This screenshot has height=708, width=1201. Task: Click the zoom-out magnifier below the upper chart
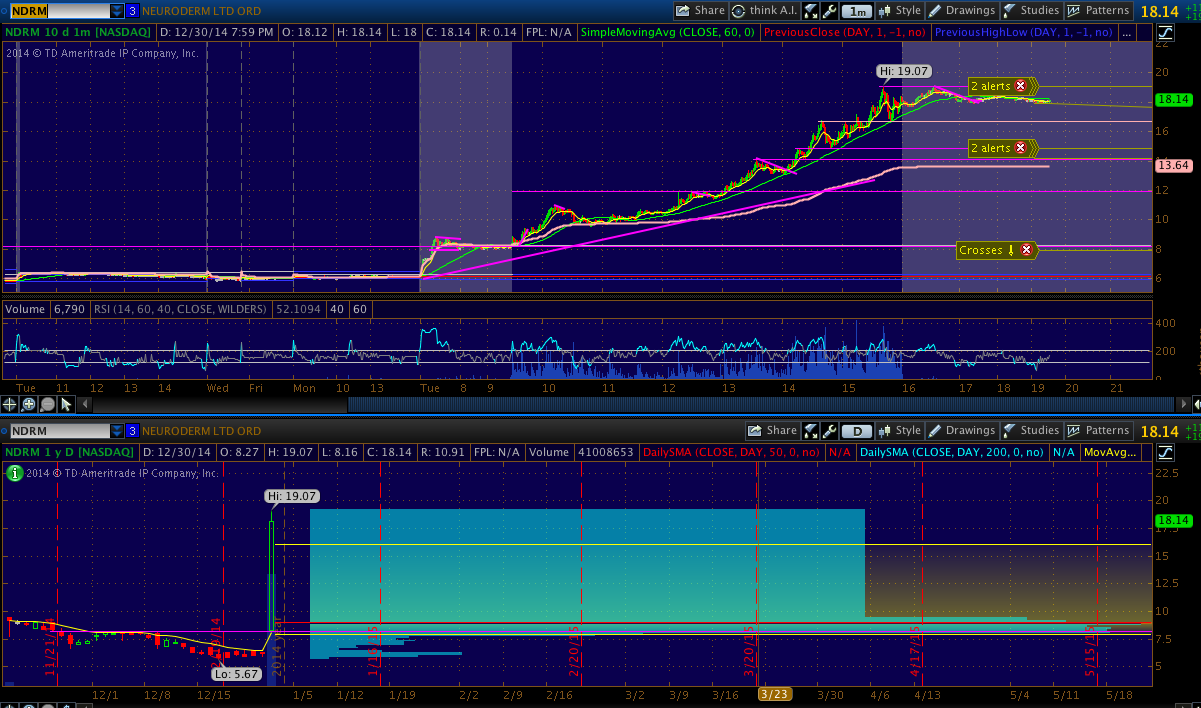pos(47,404)
